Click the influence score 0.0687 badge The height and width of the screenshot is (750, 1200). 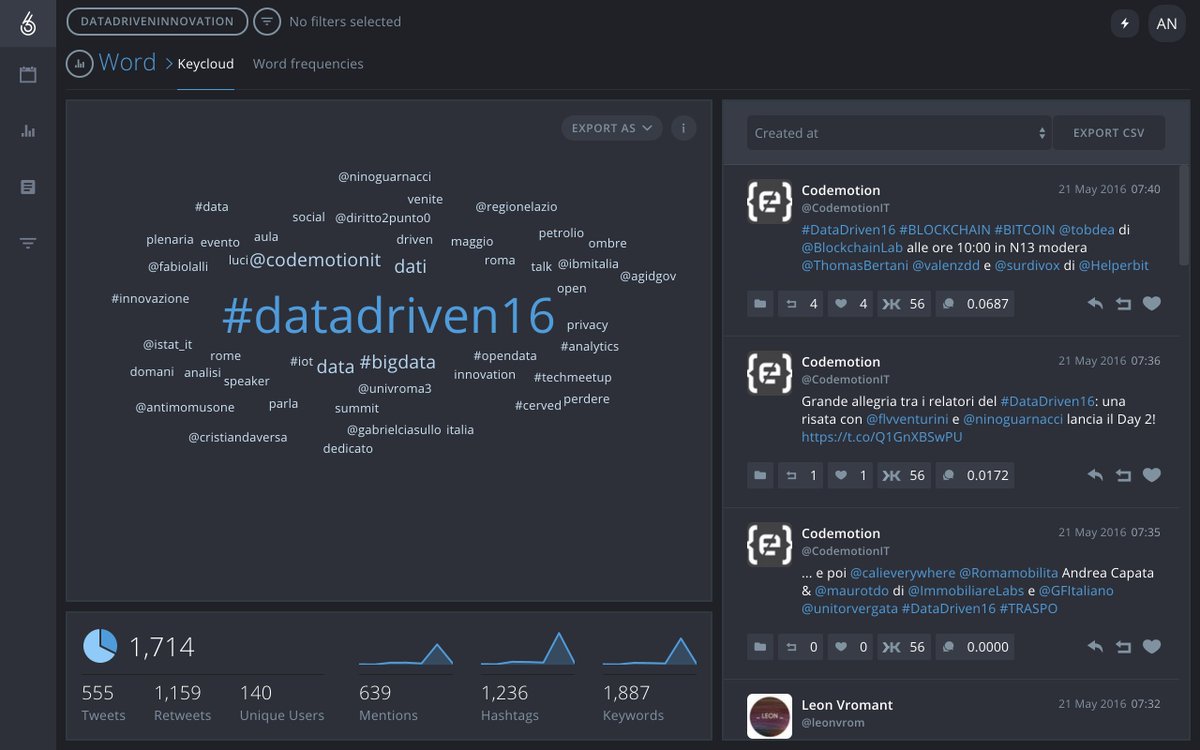pyautogui.click(x=975, y=303)
